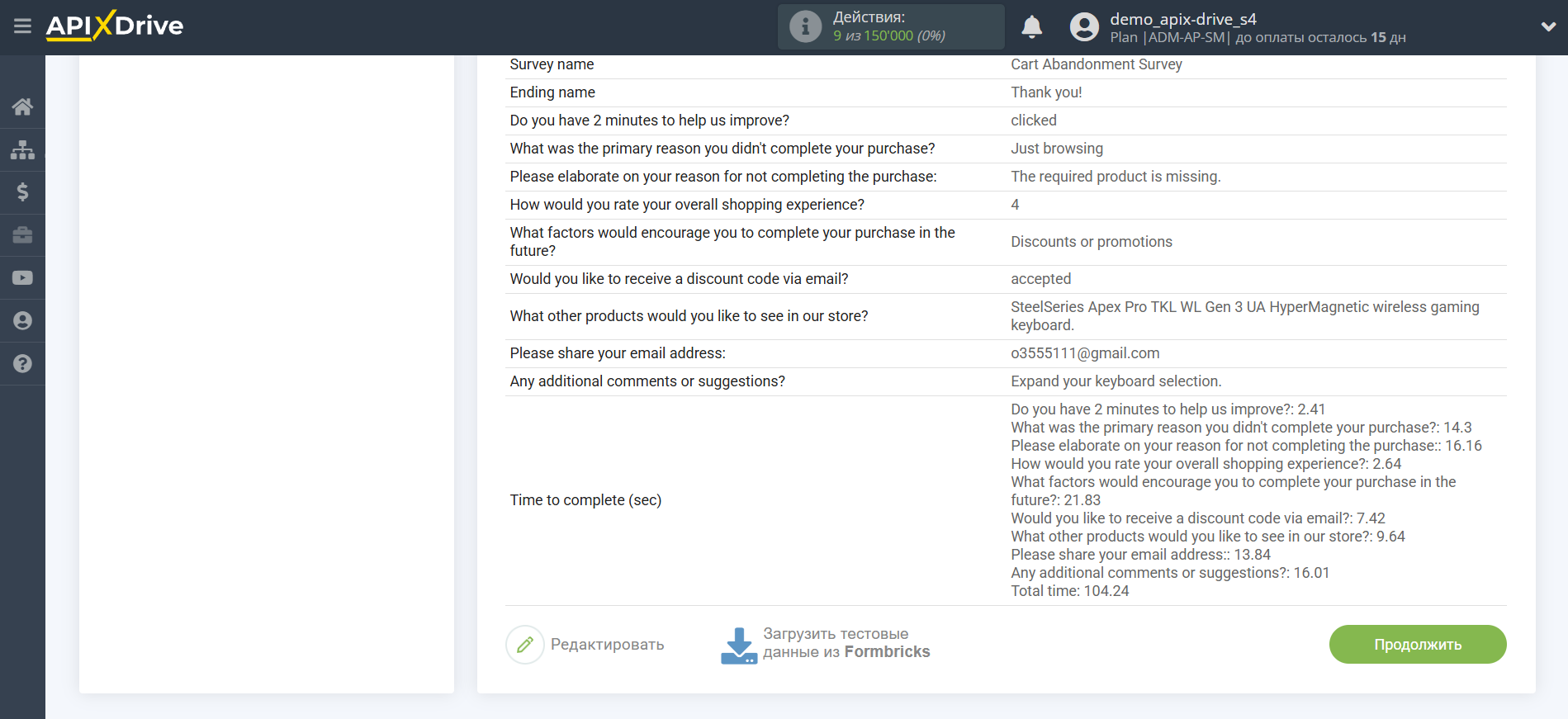Click the Редактировать pencil icon
Image resolution: width=1568 pixels, height=719 pixels.
[x=524, y=645]
